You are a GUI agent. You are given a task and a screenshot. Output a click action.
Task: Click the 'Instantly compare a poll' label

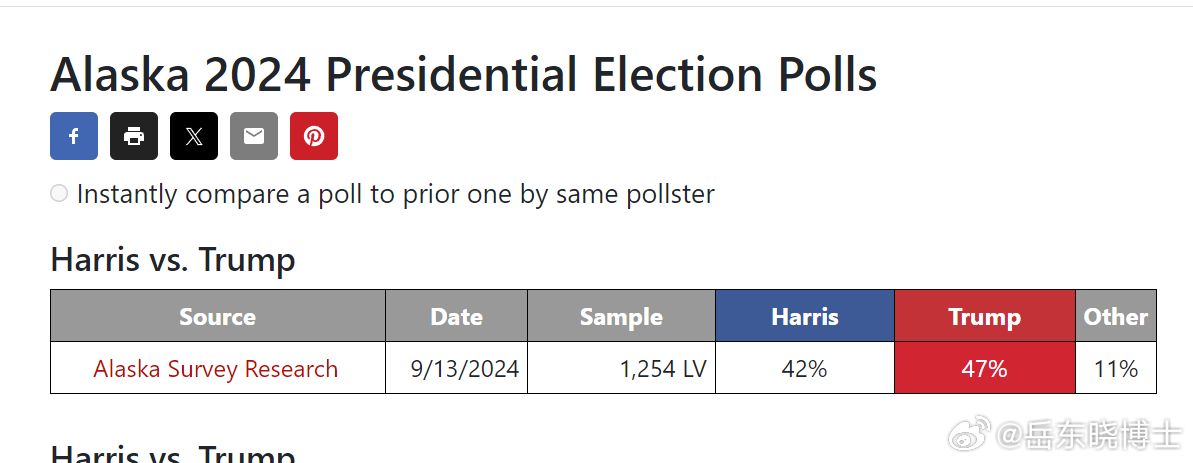click(396, 194)
